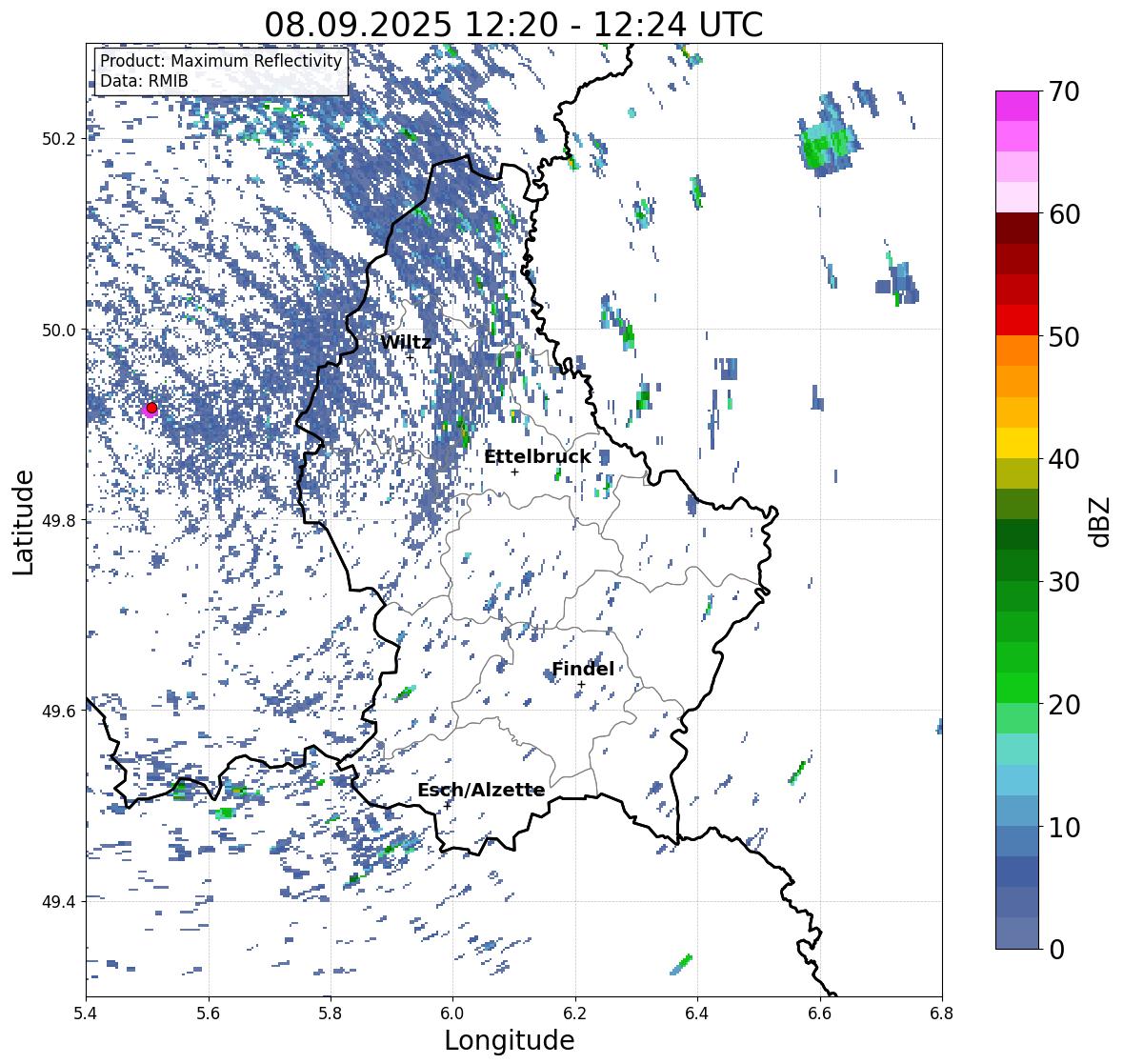The height and width of the screenshot is (1064, 1123).
Task: Click the plus marker below Findel
Action: tap(582, 685)
